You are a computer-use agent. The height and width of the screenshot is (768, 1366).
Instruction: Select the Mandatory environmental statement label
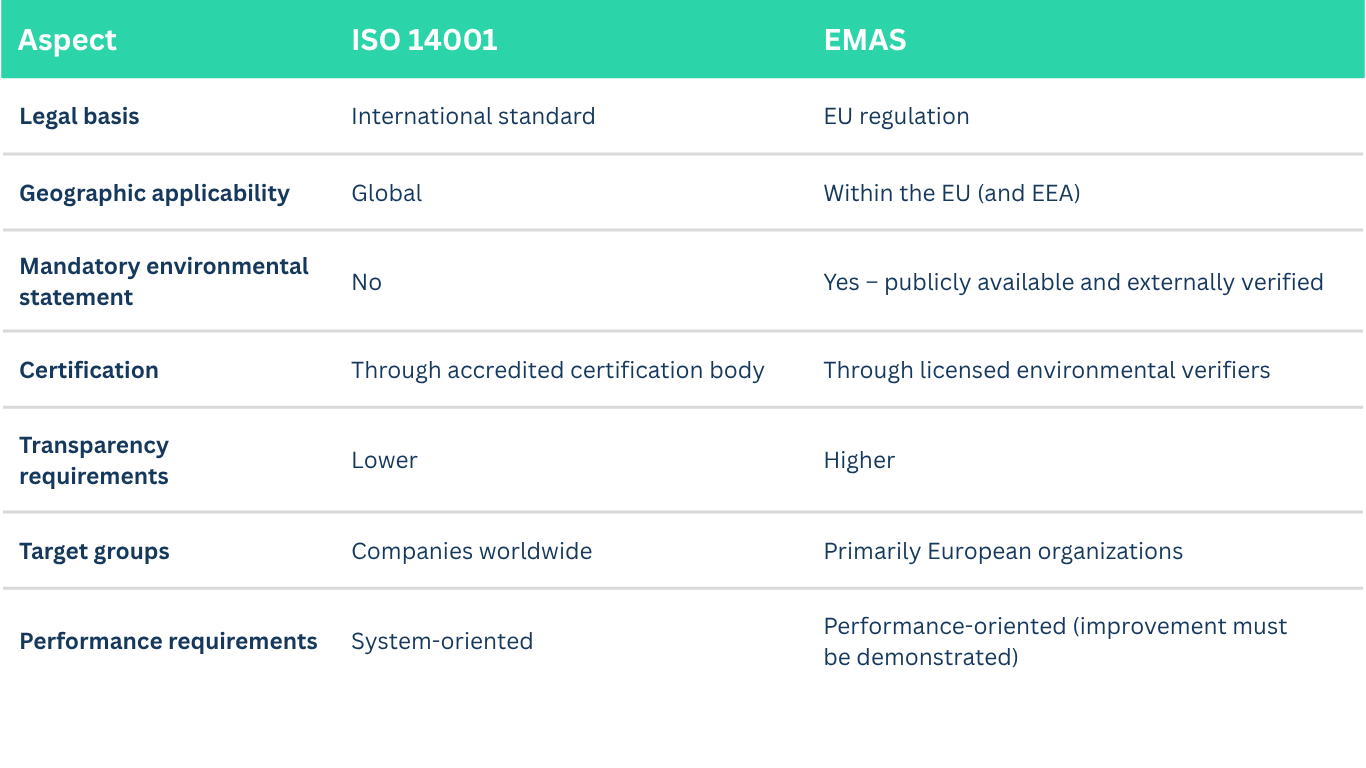(164, 282)
